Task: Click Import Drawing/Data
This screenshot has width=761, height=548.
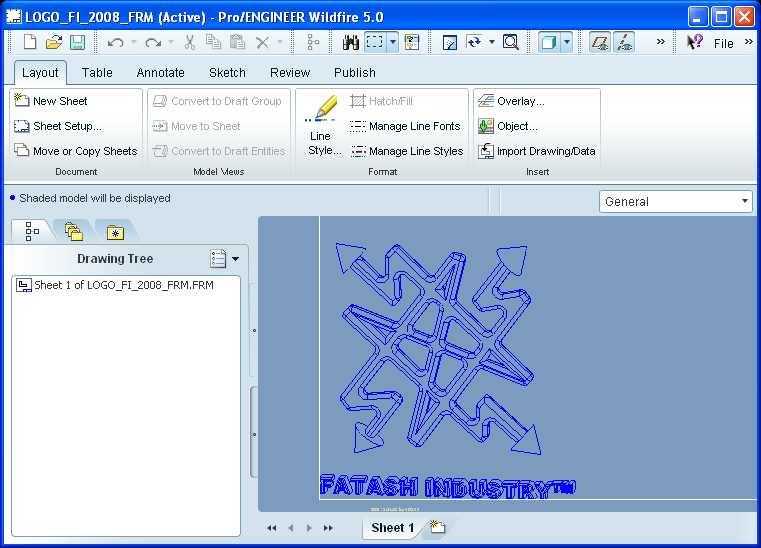Action: coord(537,151)
